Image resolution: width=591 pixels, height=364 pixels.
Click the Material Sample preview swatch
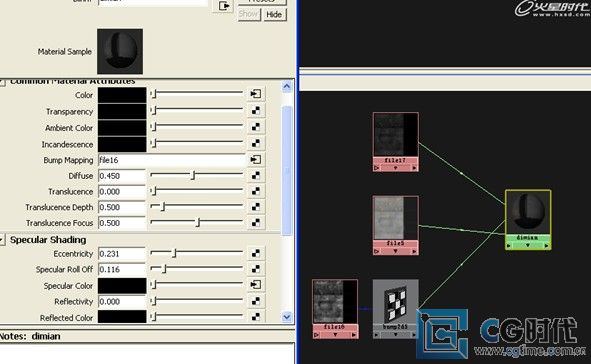point(120,51)
